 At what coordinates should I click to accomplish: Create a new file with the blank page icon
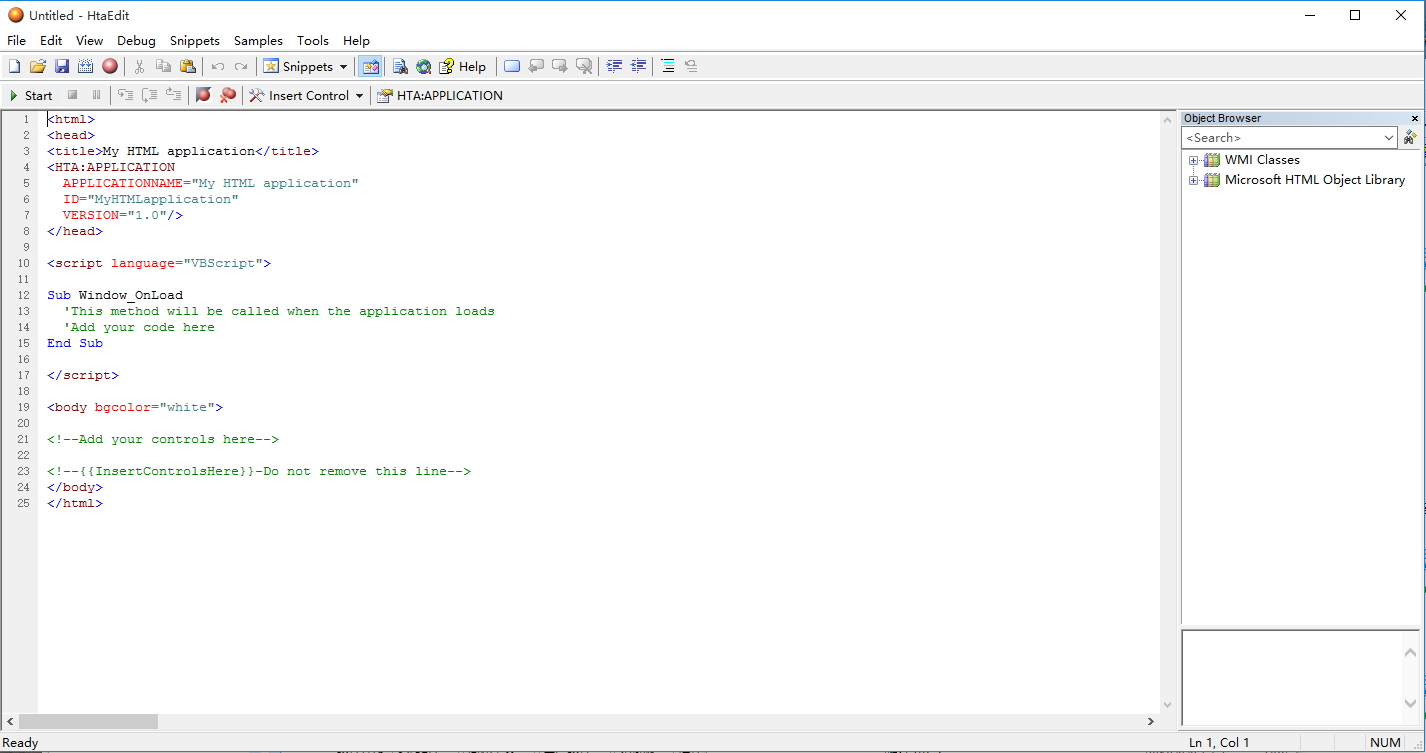pos(14,66)
